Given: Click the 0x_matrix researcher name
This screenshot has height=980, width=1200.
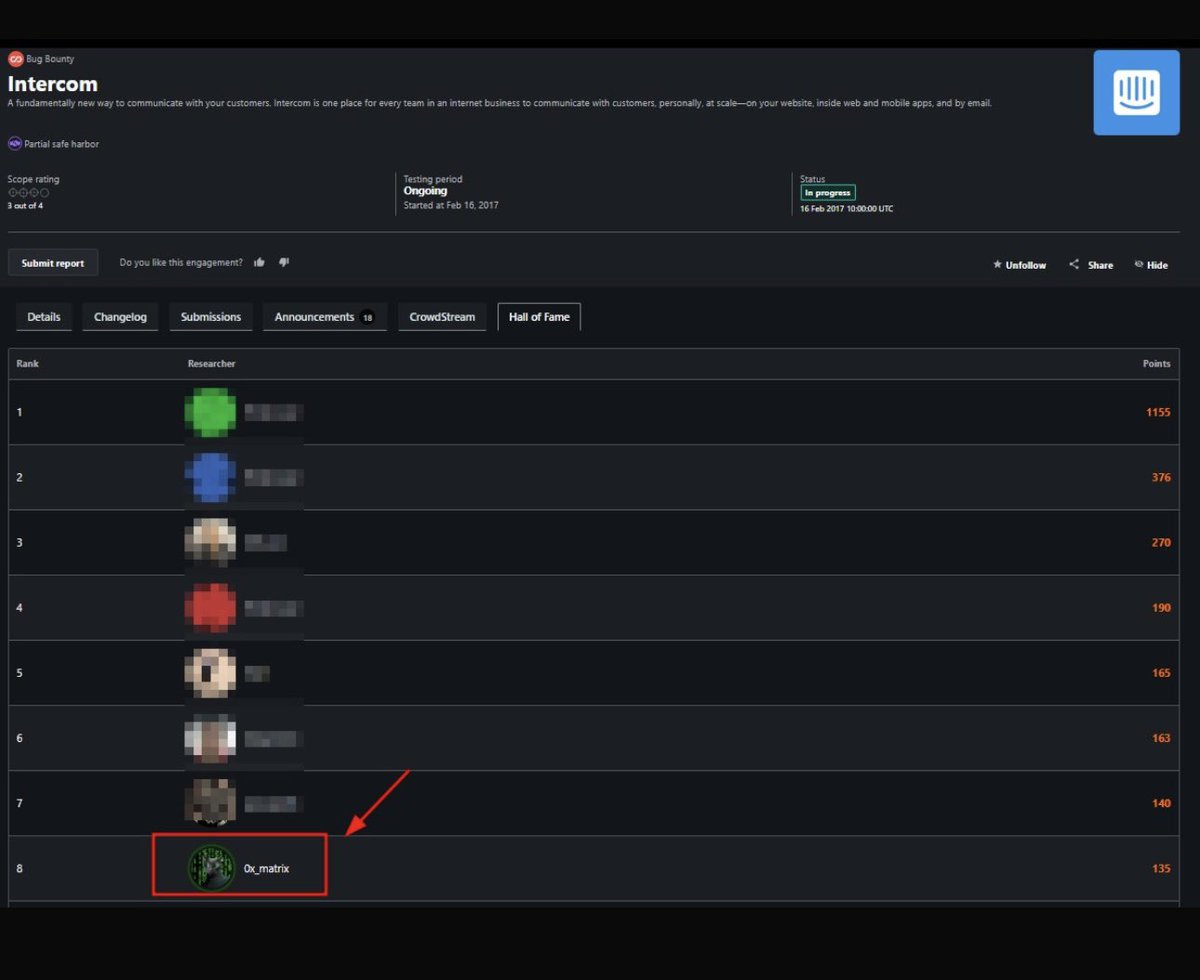Looking at the screenshot, I should pyautogui.click(x=267, y=869).
